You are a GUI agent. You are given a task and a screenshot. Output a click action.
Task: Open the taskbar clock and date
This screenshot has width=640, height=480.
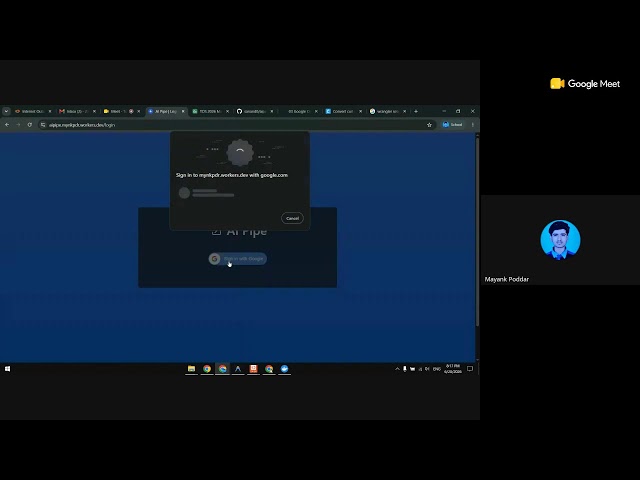click(x=453, y=369)
